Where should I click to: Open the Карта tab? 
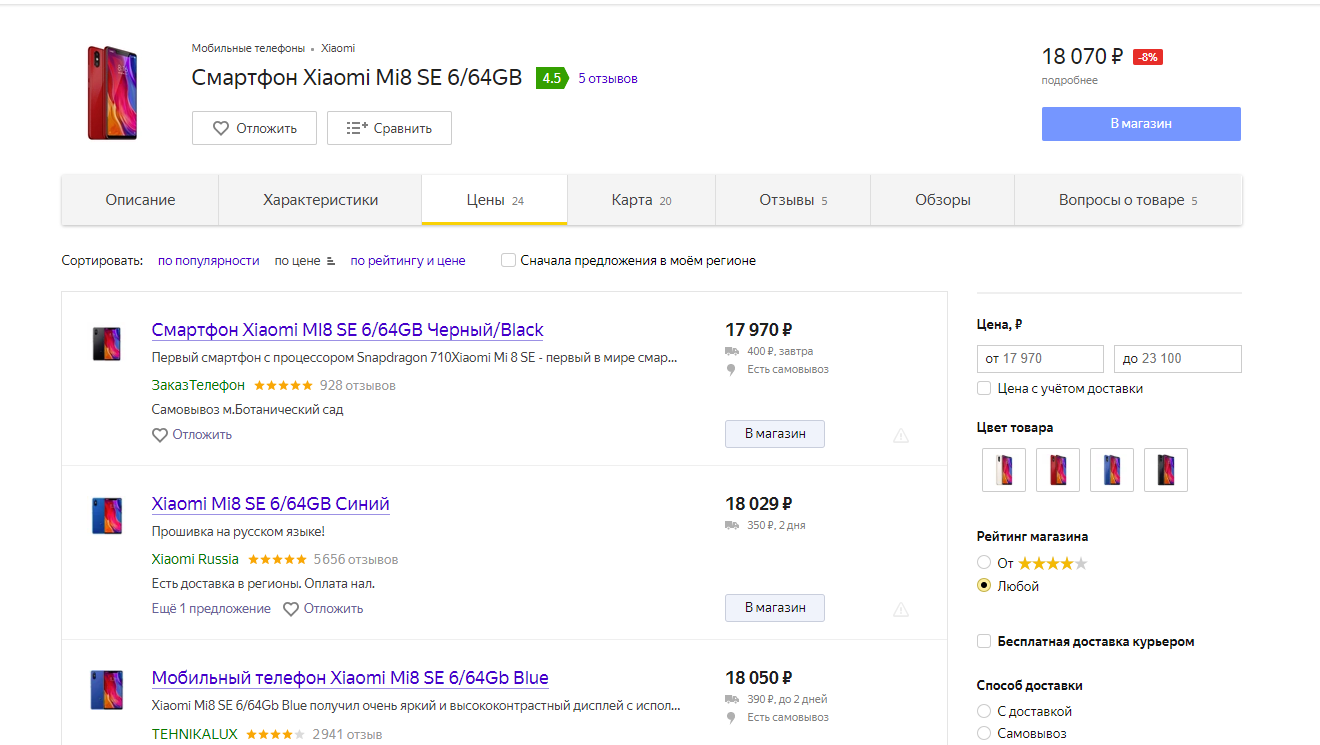pos(642,200)
